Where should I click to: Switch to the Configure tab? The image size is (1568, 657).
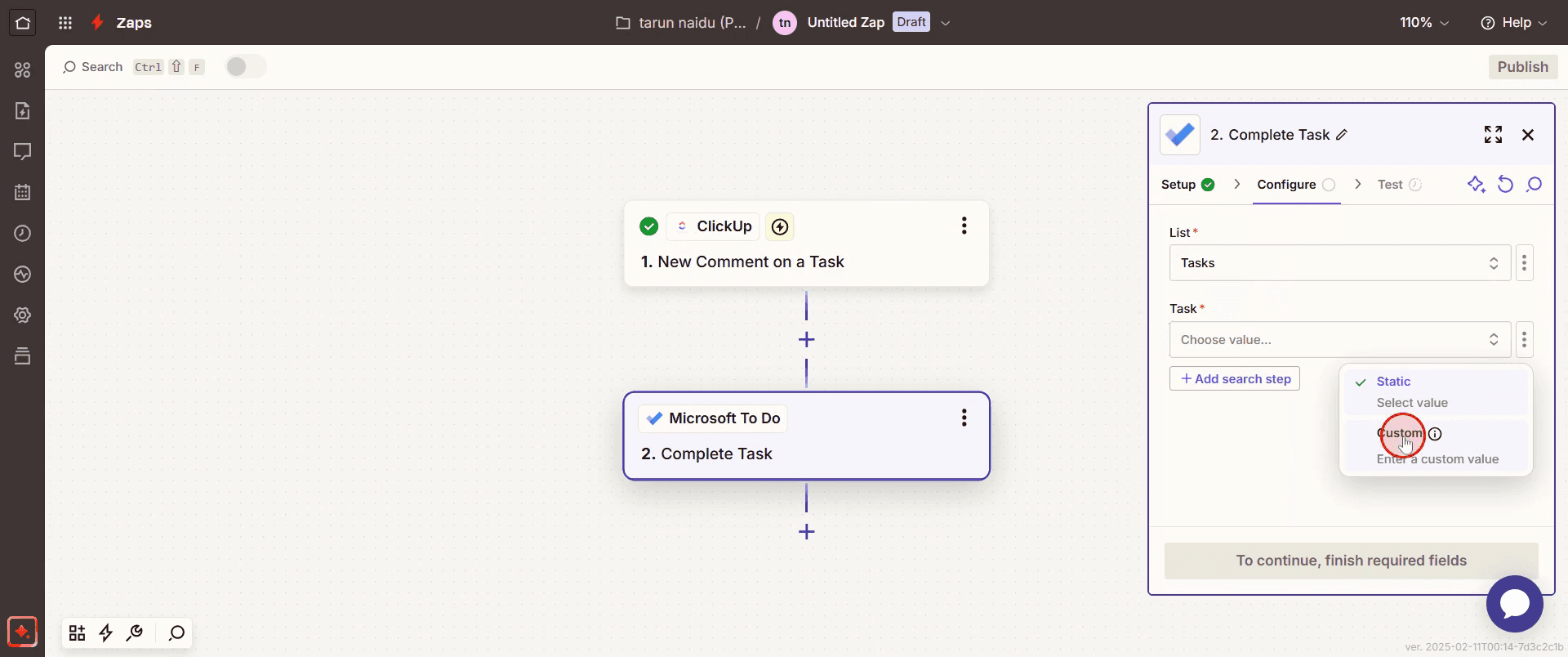coord(1296,185)
